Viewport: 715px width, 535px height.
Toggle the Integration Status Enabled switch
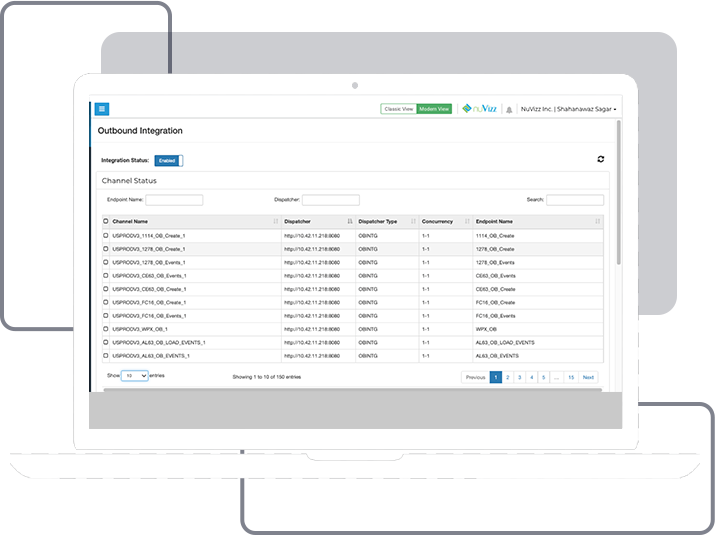[x=169, y=161]
